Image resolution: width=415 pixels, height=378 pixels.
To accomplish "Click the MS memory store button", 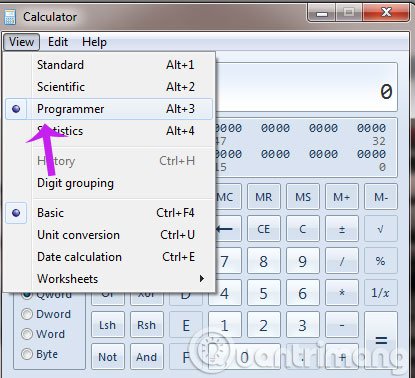I will click(303, 197).
